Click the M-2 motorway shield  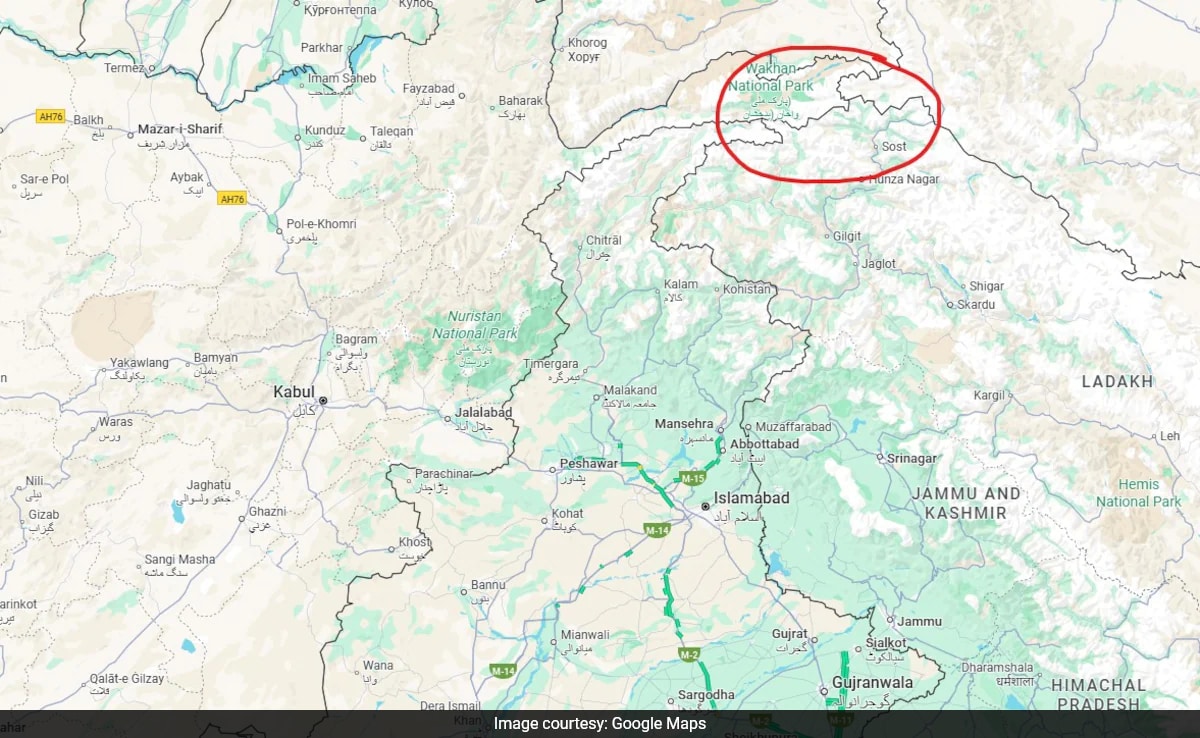(x=688, y=654)
